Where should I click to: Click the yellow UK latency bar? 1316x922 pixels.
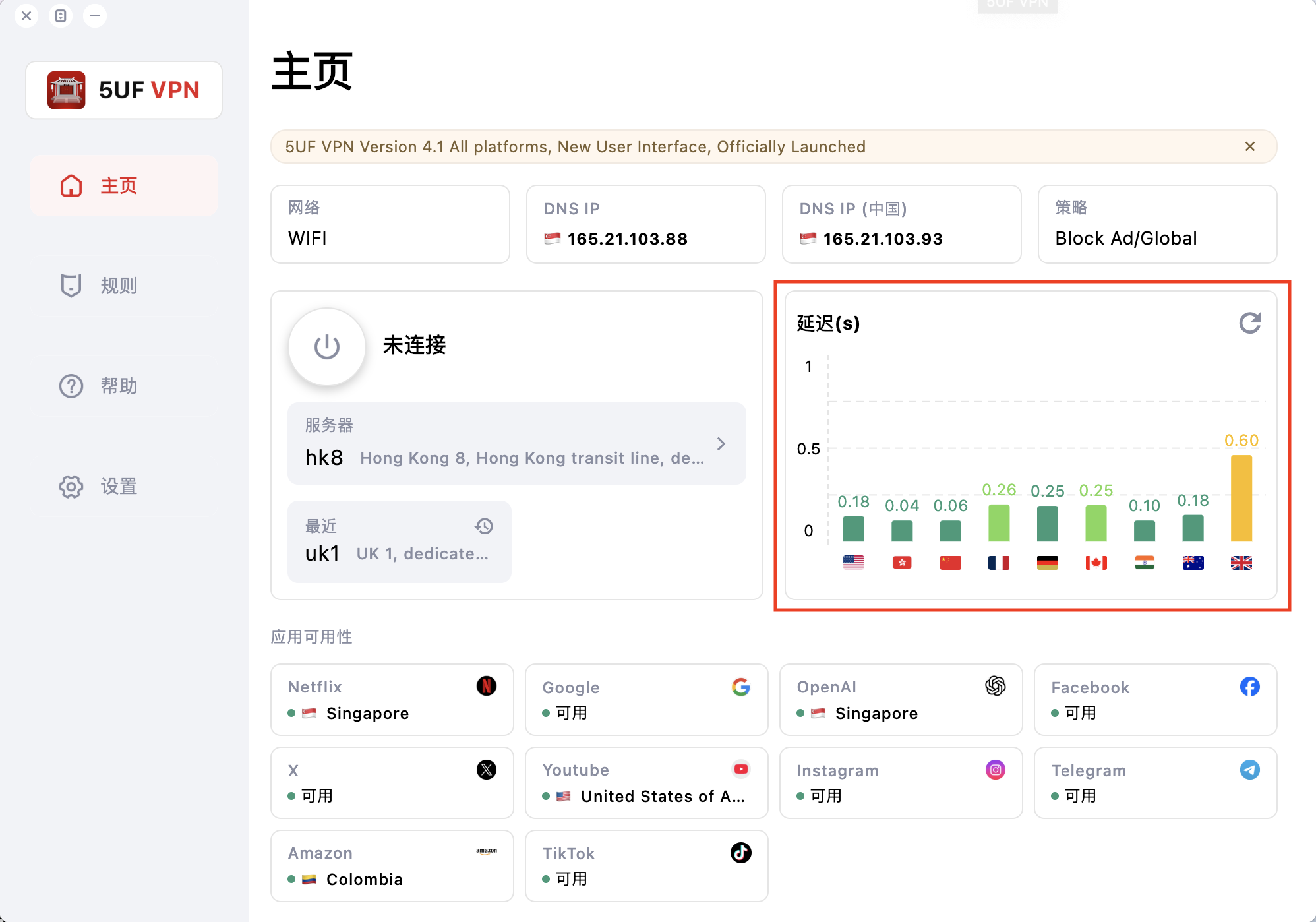(1241, 498)
